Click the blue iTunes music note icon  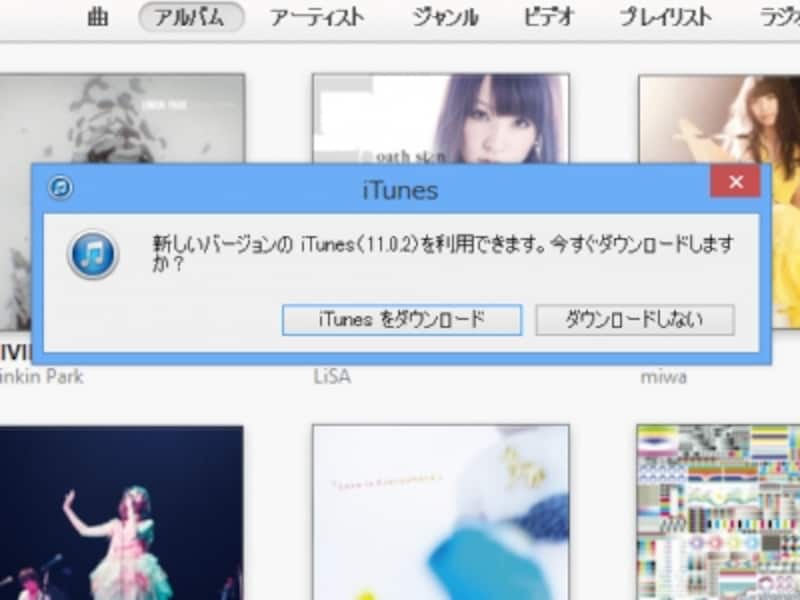click(93, 254)
